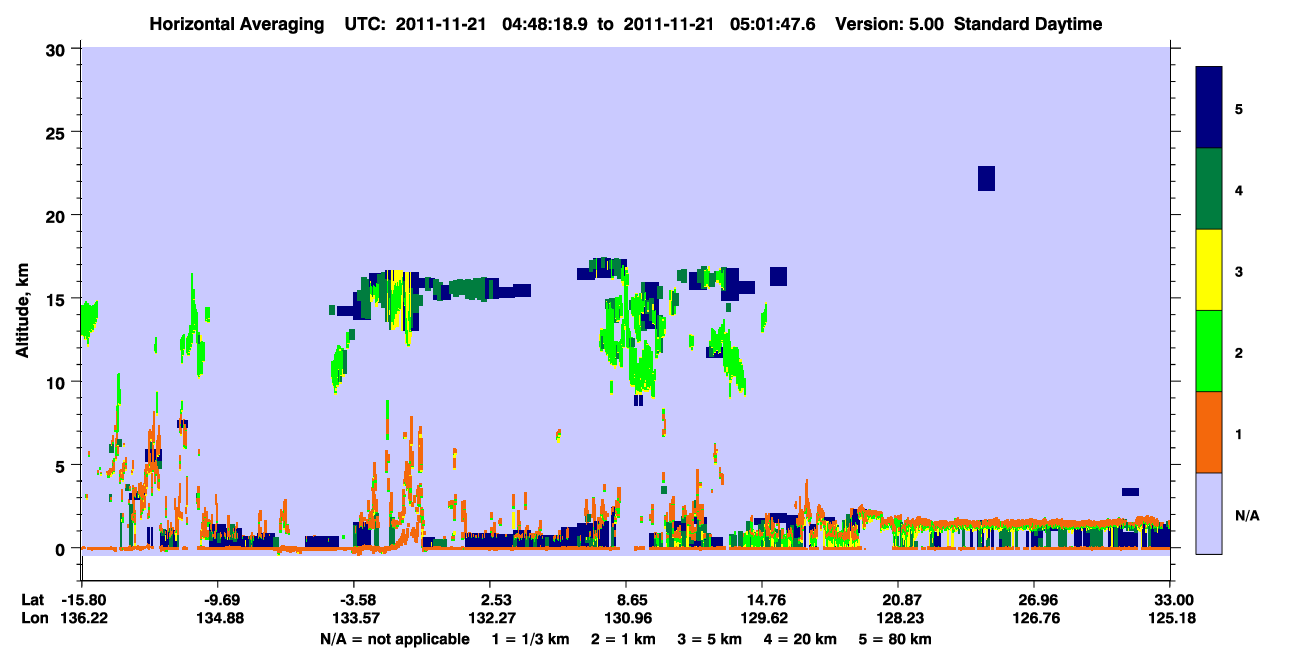The width and height of the screenshot is (1300, 667).
Task: Click the yellow level 3 colorbar segment
Action: 1209,270
